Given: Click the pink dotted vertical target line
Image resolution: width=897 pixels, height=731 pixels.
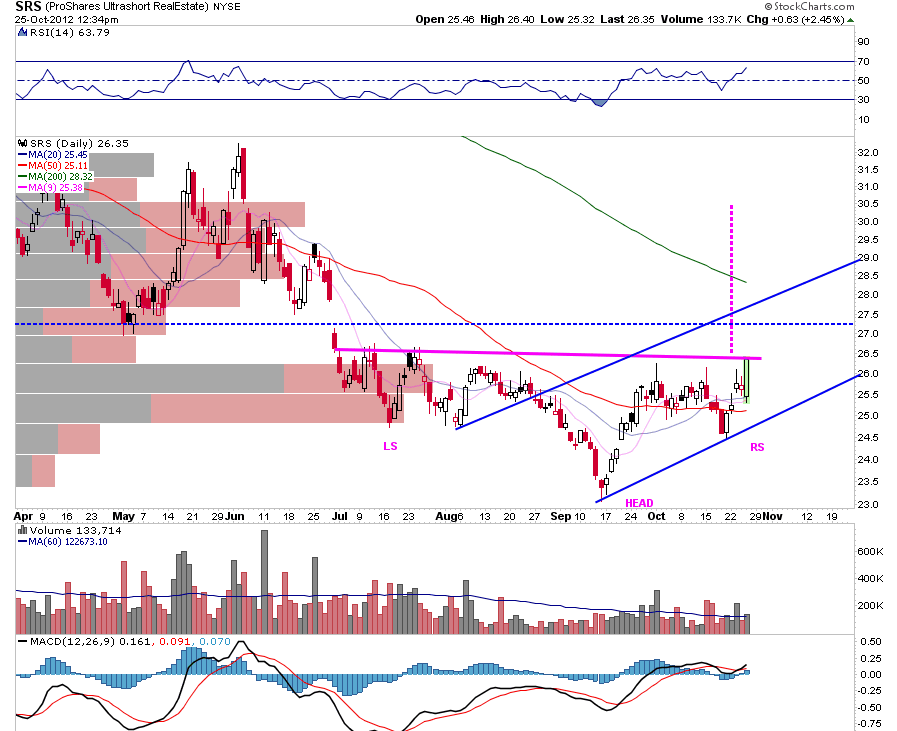Looking at the screenshot, I should point(731,279).
